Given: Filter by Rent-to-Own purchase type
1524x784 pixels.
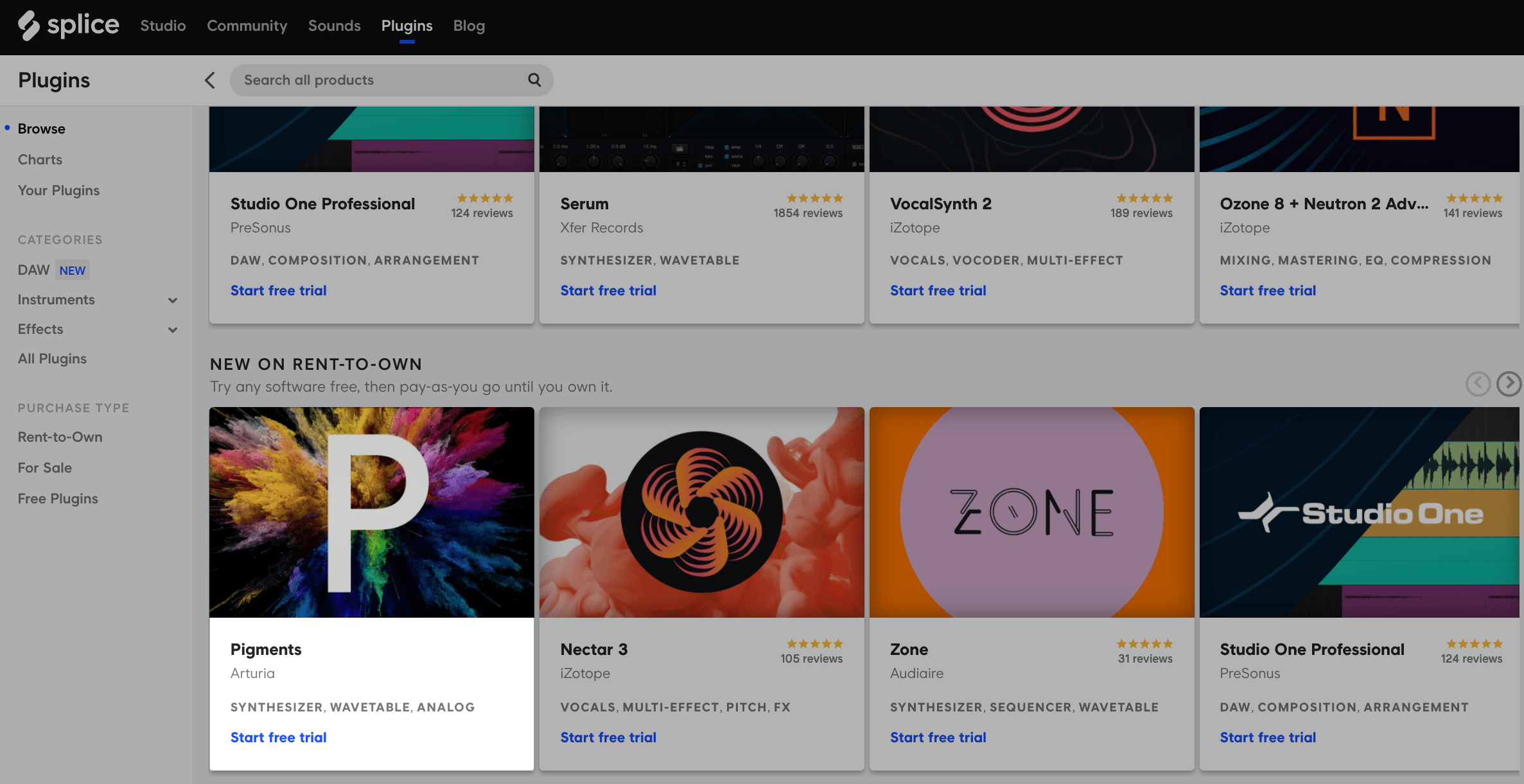Looking at the screenshot, I should pyautogui.click(x=60, y=437).
